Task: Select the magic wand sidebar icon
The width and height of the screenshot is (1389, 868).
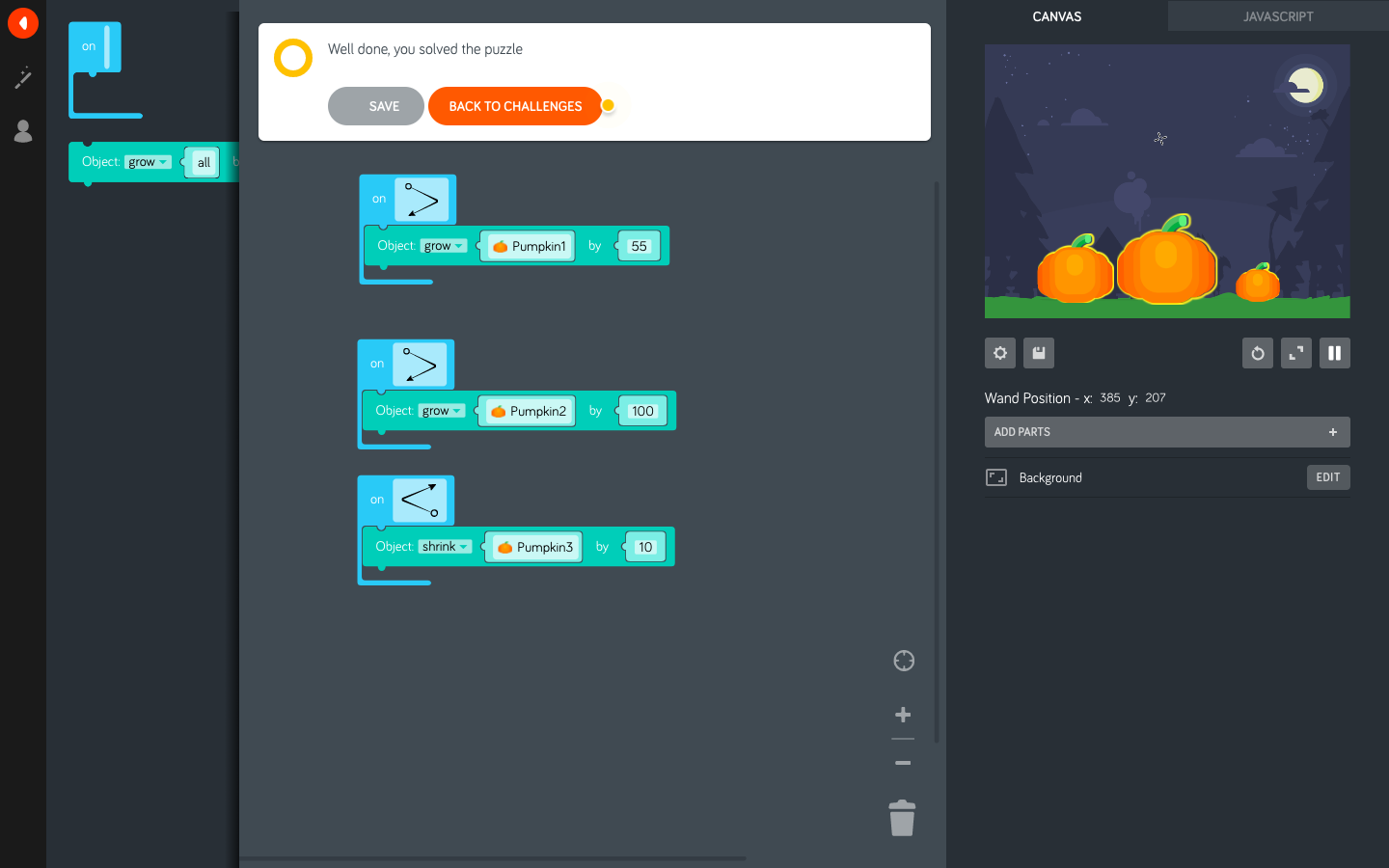Action: coord(23,78)
